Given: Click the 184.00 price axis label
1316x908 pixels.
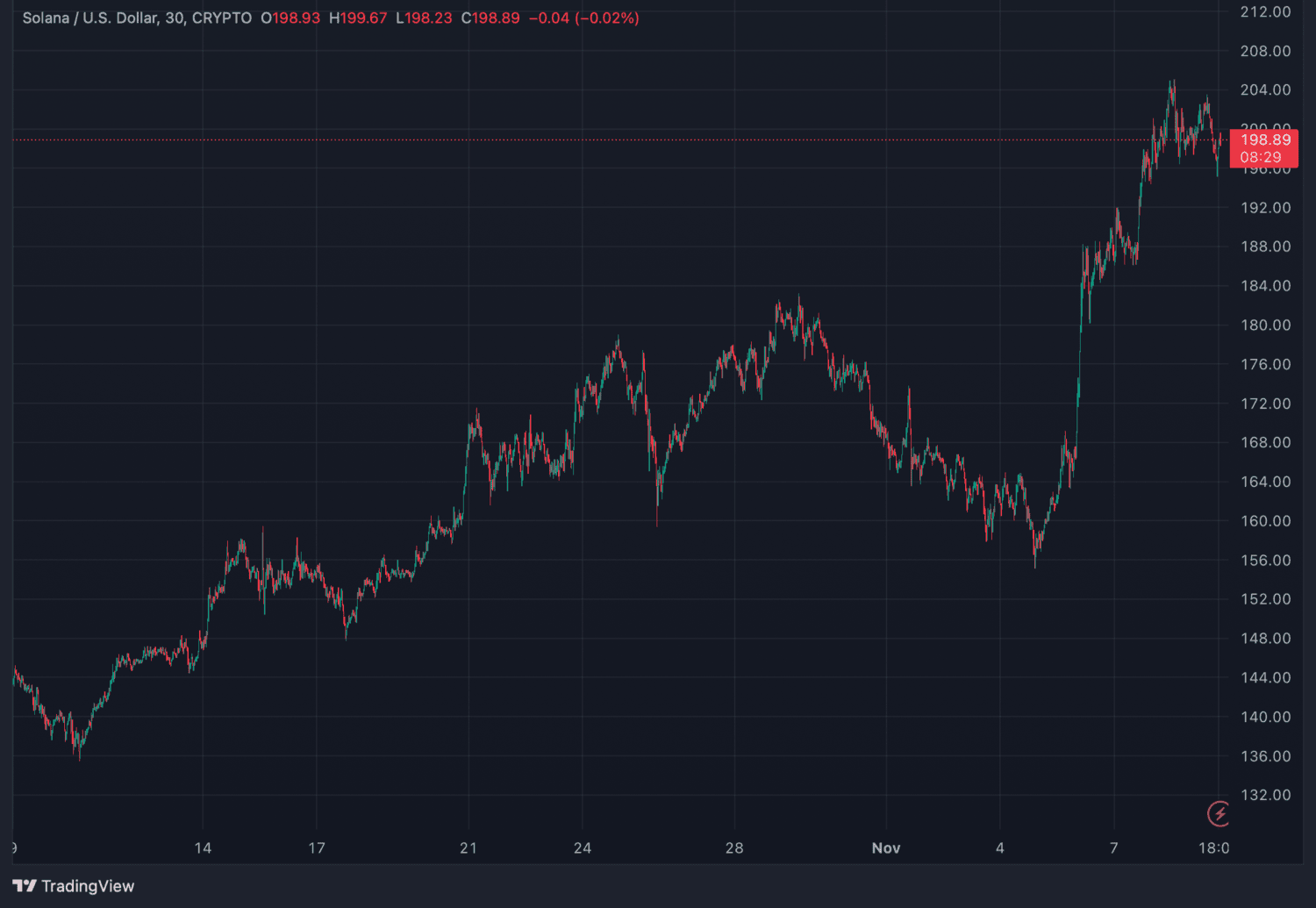Looking at the screenshot, I should 1265,285.
